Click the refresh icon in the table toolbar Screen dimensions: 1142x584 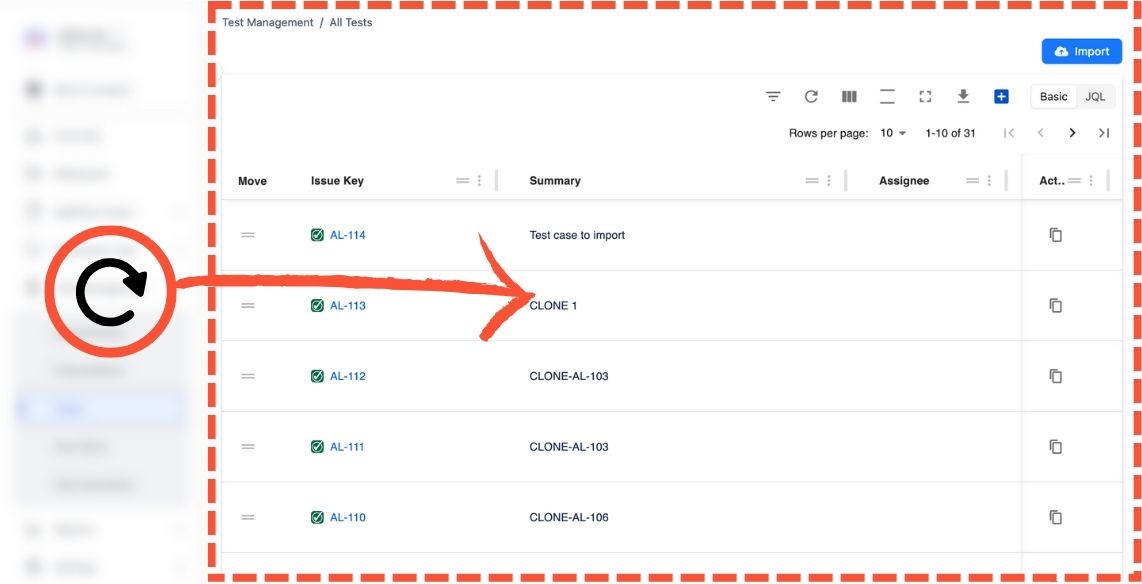click(811, 97)
